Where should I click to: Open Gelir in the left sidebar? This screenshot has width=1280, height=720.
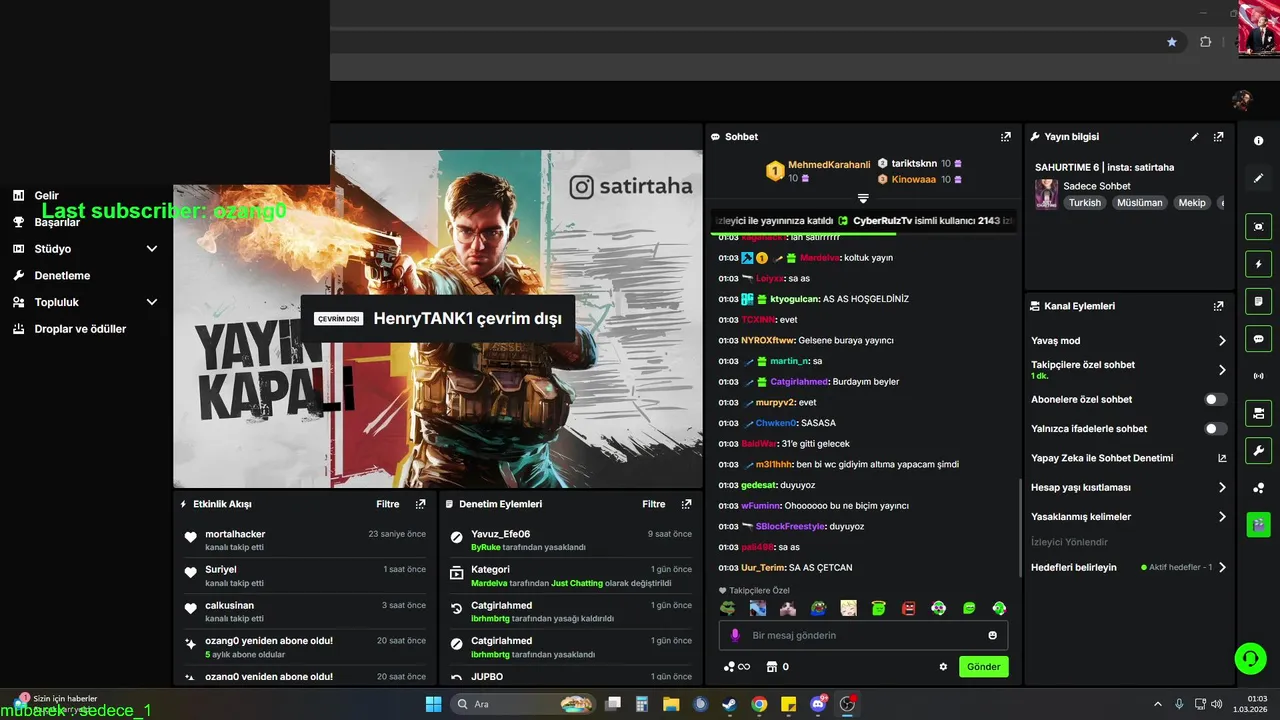(x=46, y=196)
